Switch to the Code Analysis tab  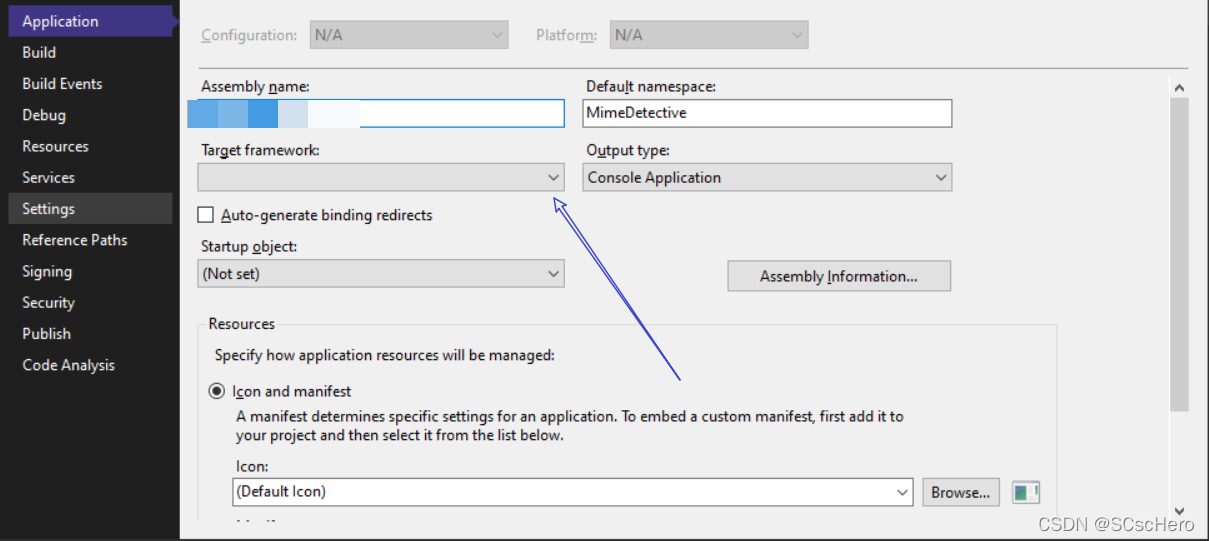[68, 365]
